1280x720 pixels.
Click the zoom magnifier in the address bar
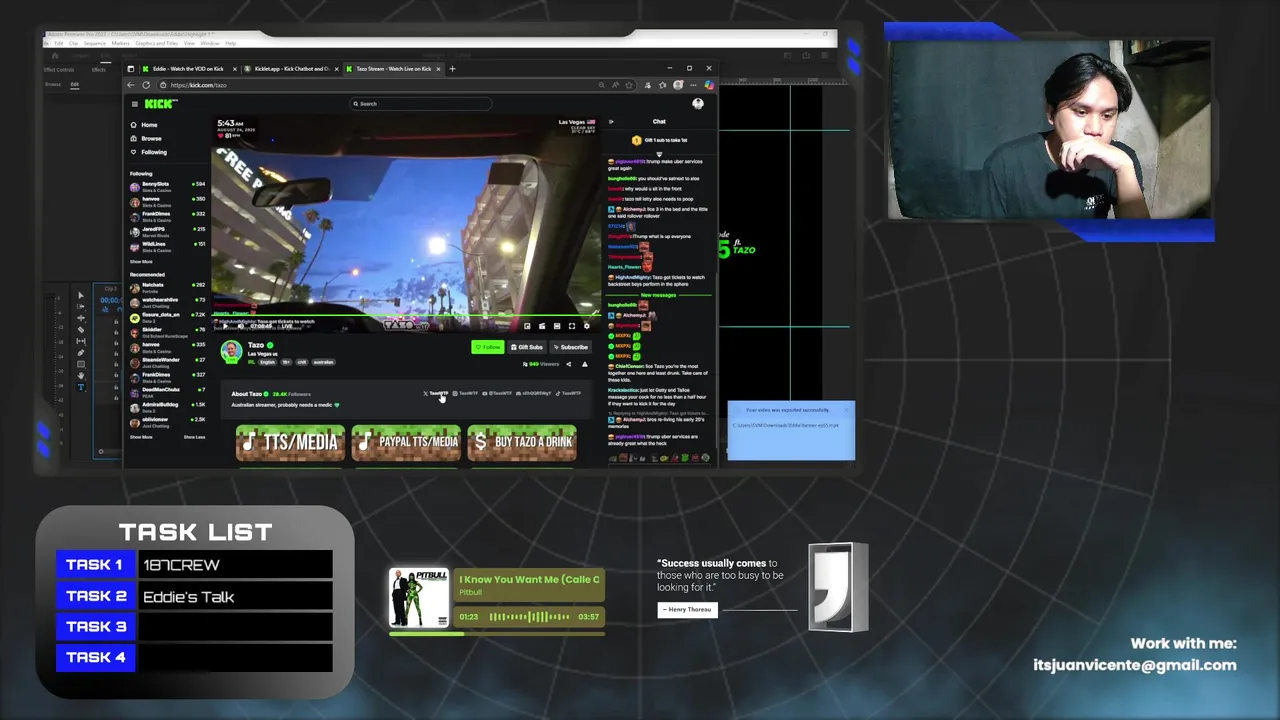click(601, 85)
